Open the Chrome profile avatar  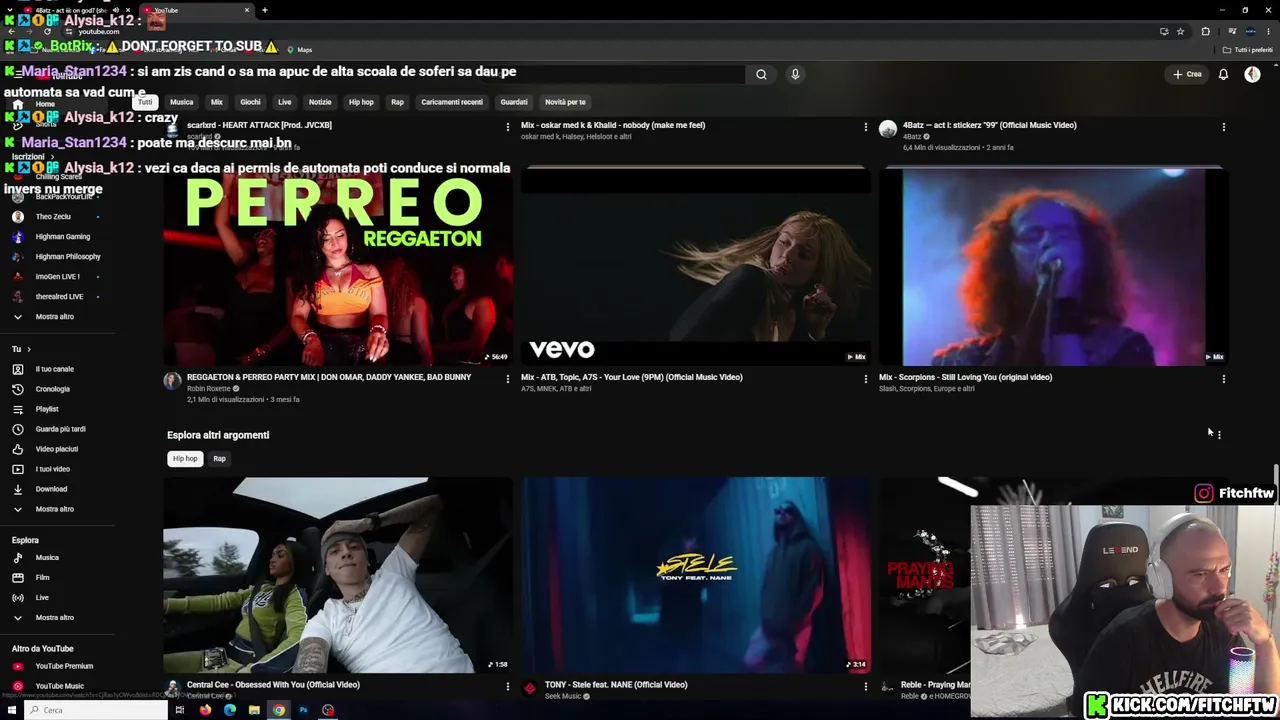(x=1250, y=31)
